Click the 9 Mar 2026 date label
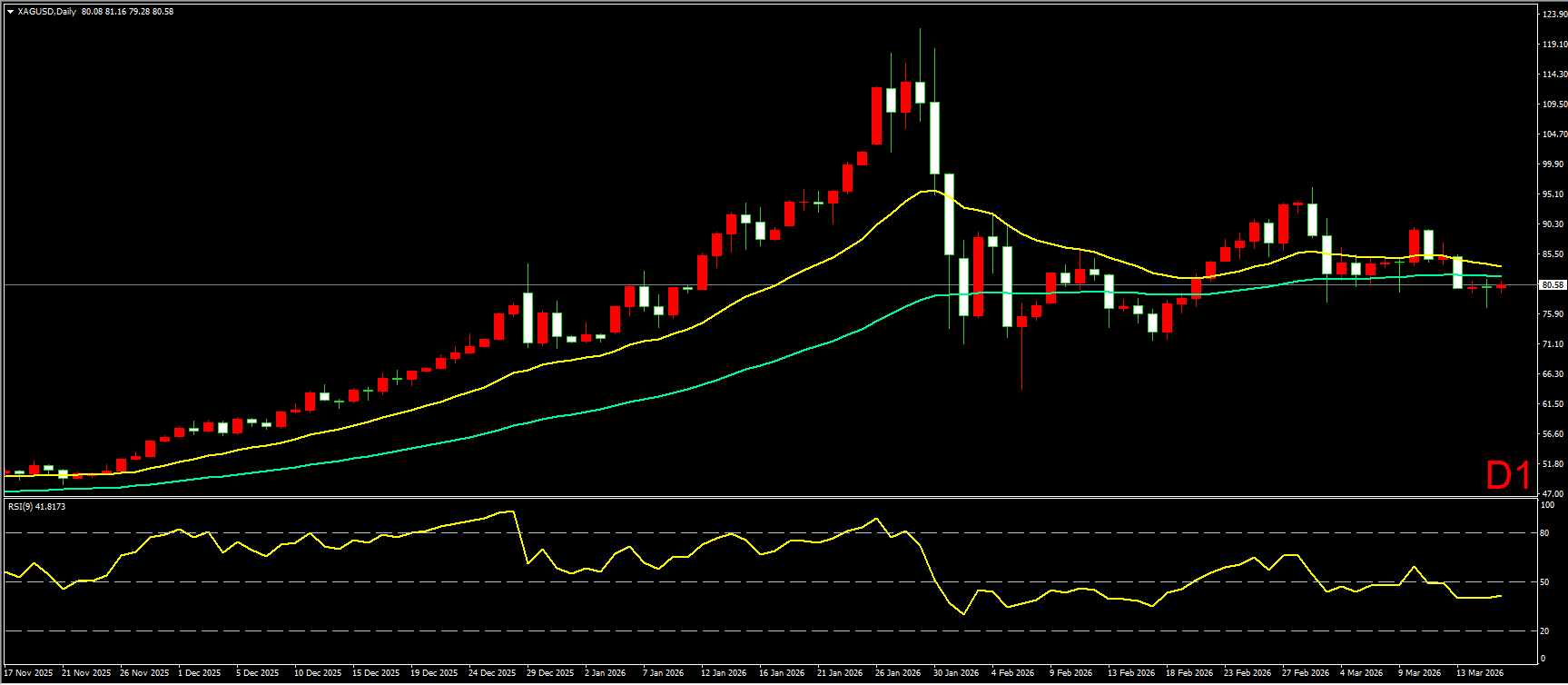 coord(1419,673)
